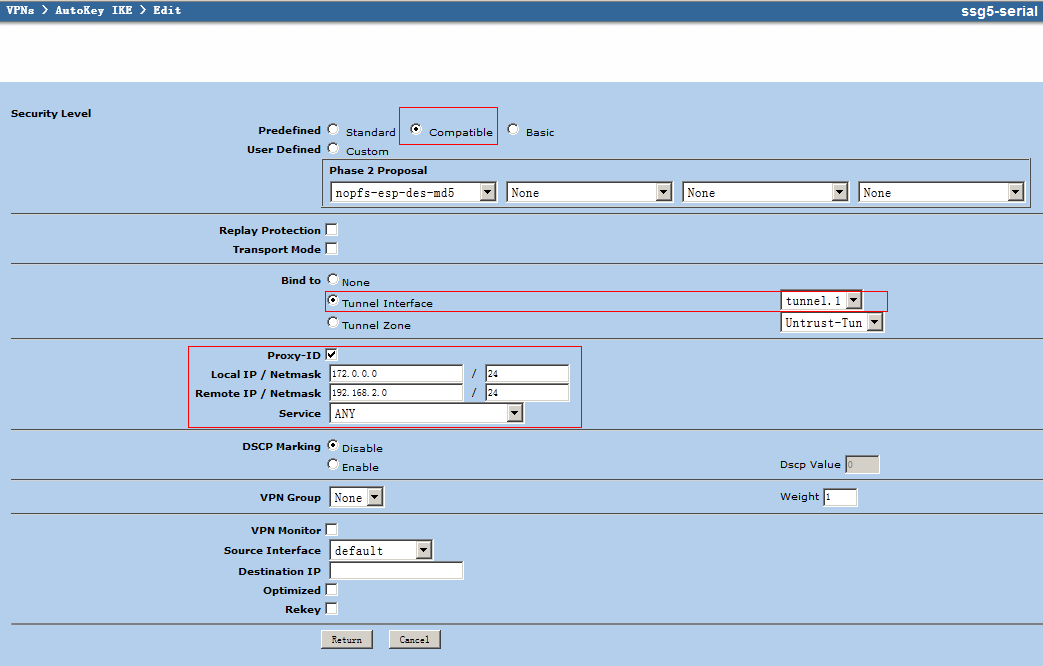
Task: Check the VPN Monitor checkbox
Action: 331,529
